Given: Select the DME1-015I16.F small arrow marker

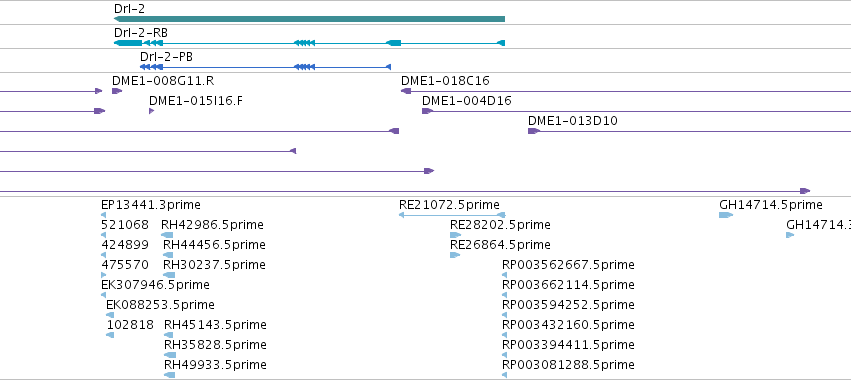Looking at the screenshot, I should coord(151,111).
